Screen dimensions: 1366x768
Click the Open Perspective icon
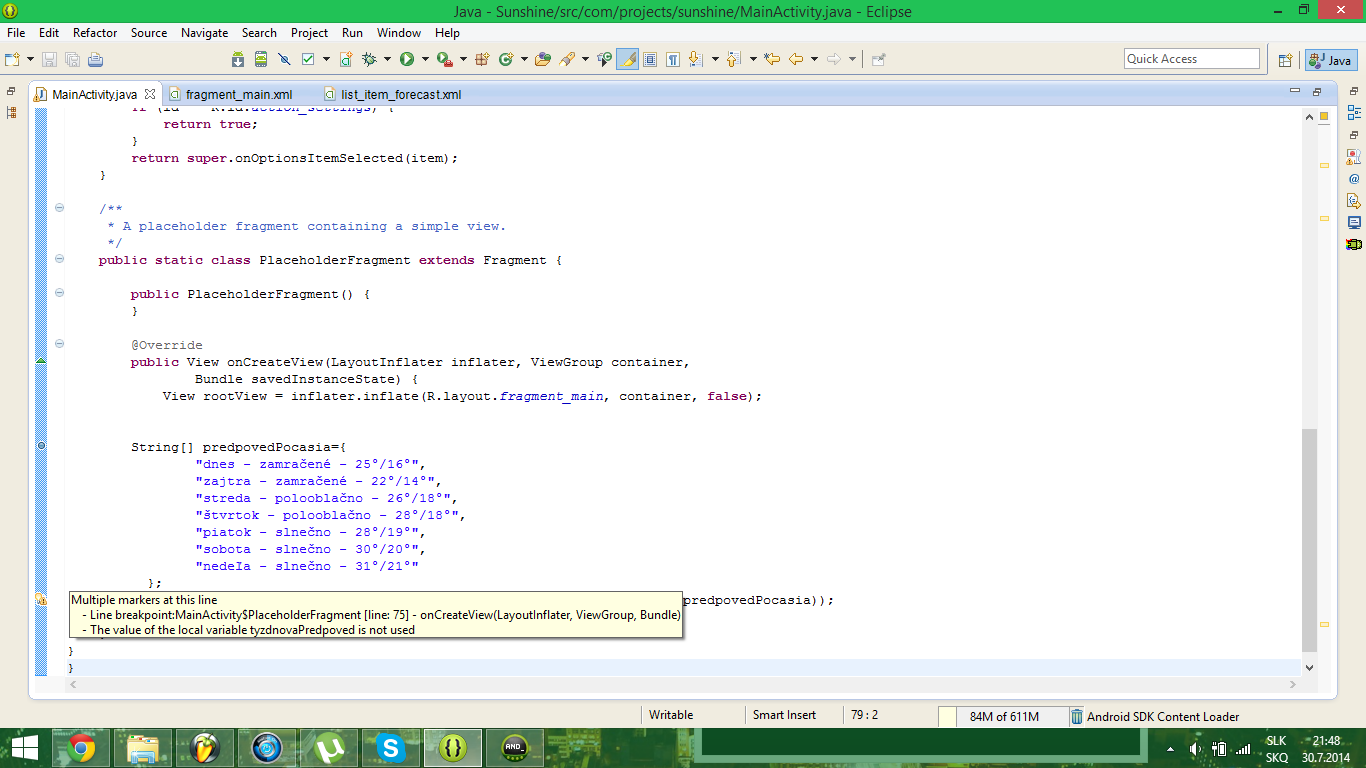[1285, 60]
